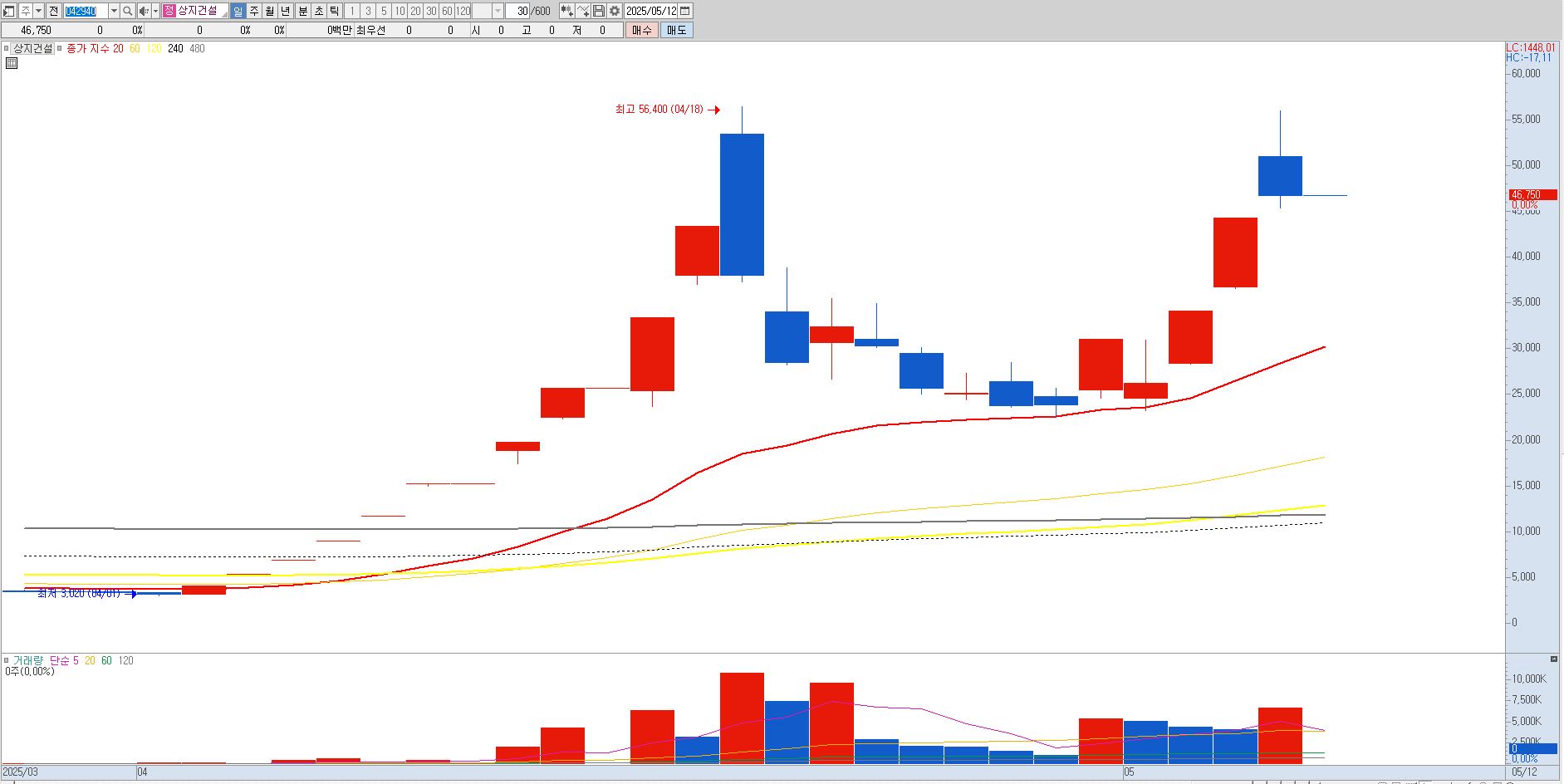Select the daily 일 chart period
The height and width of the screenshot is (784, 1564).
coord(238,11)
